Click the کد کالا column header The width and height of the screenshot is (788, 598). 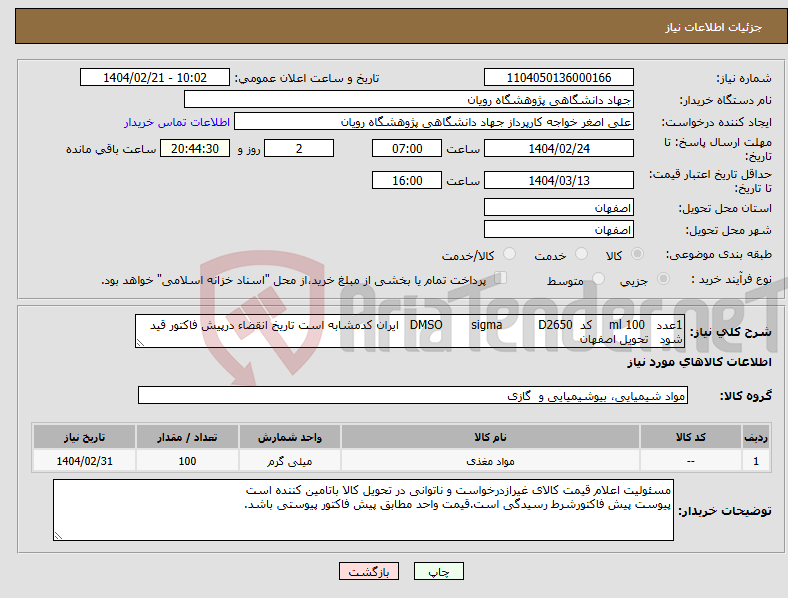(x=691, y=437)
